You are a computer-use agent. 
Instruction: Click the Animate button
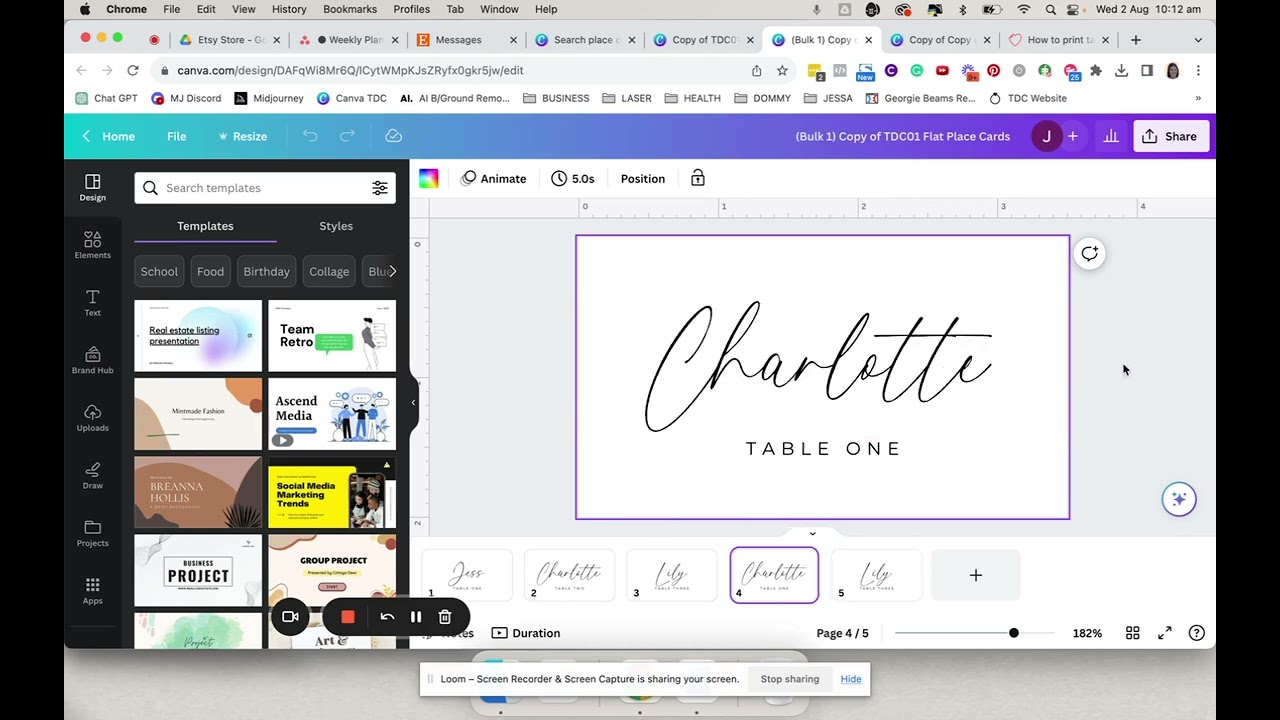[x=493, y=179]
